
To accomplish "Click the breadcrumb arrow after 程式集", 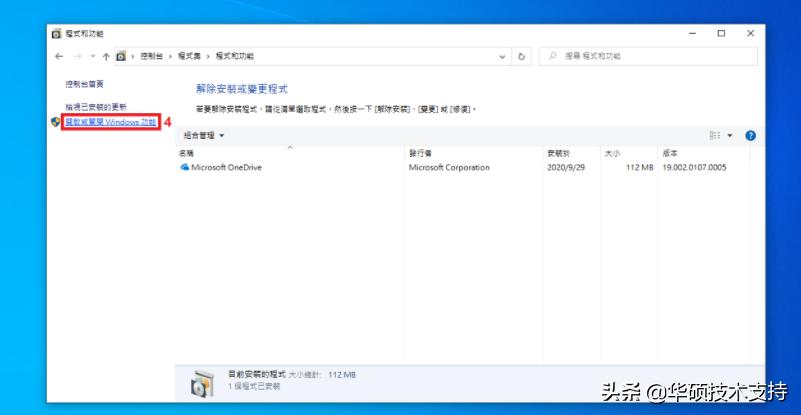I will click(208, 57).
